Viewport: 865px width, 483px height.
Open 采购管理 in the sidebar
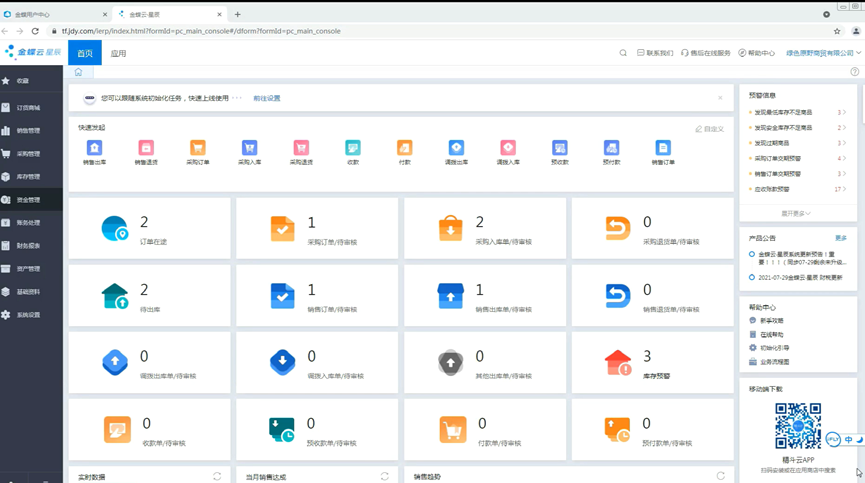pos(31,154)
